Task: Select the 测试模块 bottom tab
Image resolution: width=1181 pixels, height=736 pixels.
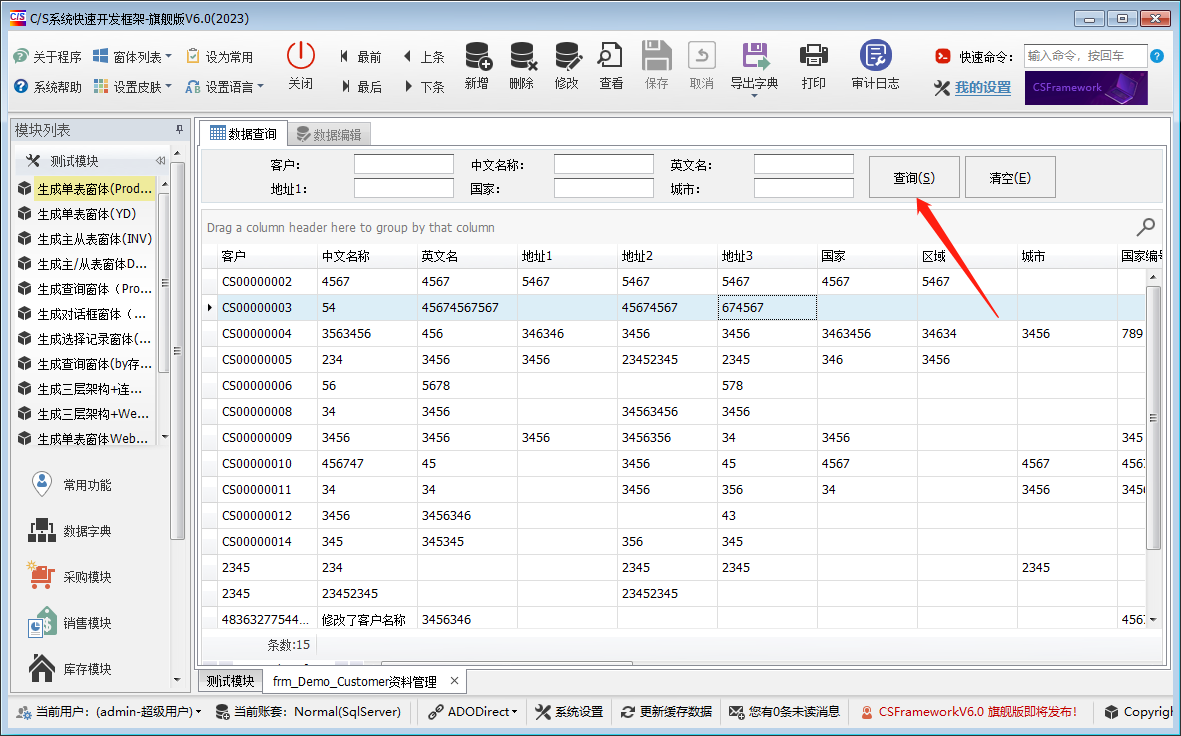Action: (x=230, y=681)
